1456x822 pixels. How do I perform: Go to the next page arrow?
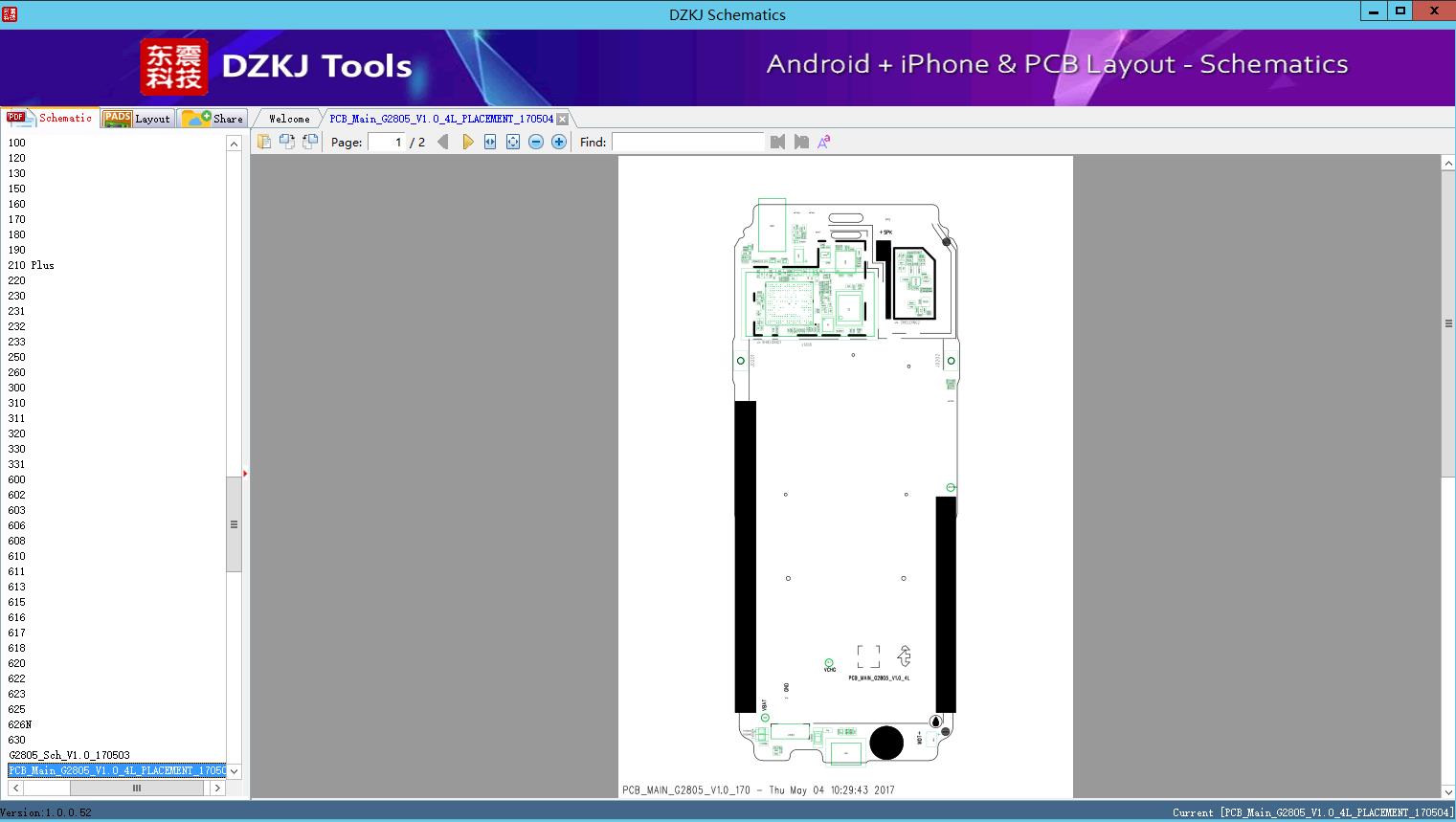click(467, 142)
